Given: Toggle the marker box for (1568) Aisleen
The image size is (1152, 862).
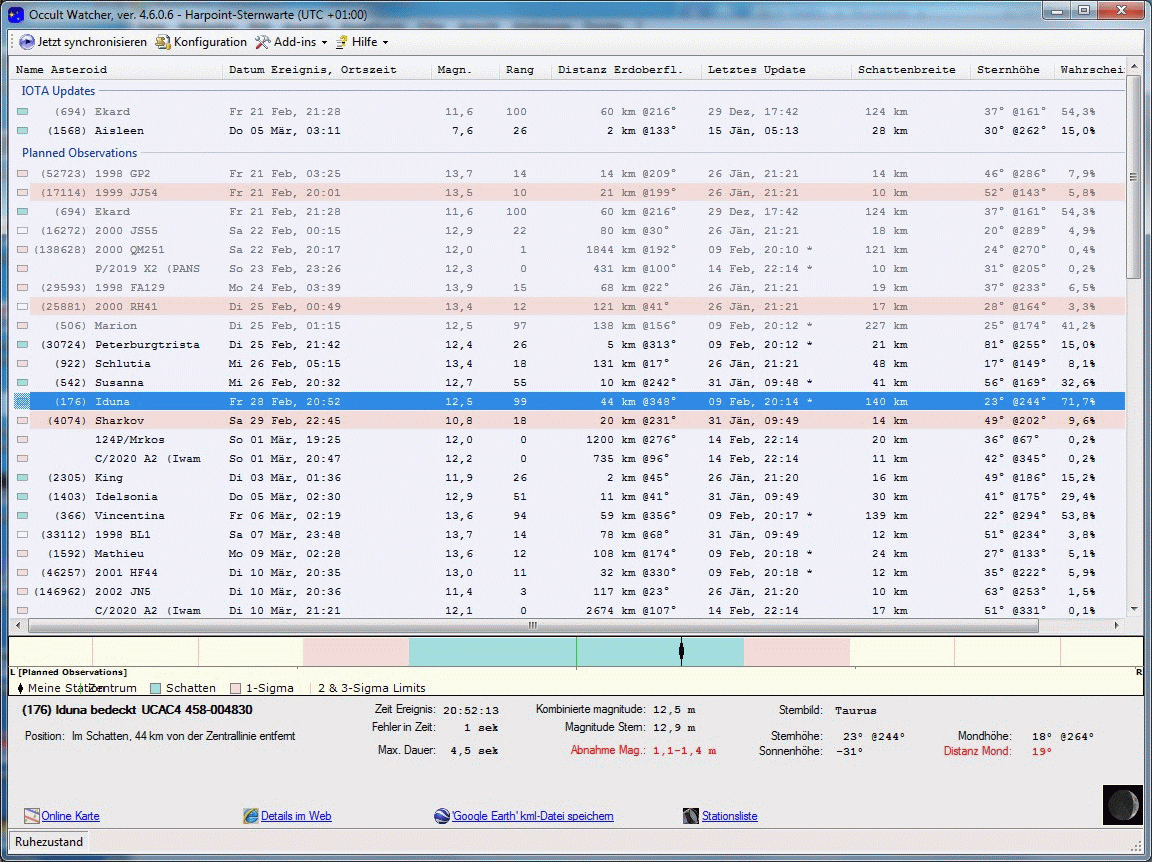Looking at the screenshot, I should [22, 131].
